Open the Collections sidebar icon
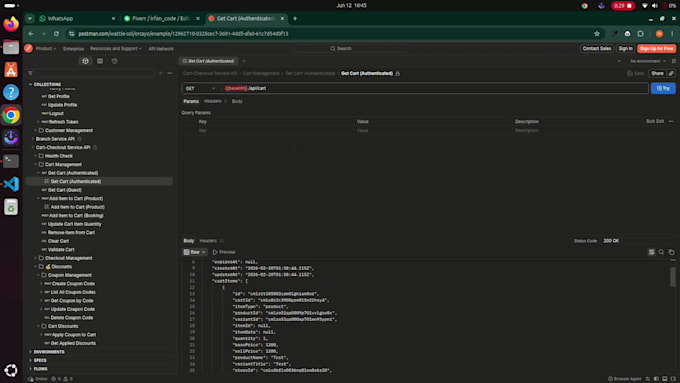This screenshot has height=383, width=680. (x=85, y=61)
